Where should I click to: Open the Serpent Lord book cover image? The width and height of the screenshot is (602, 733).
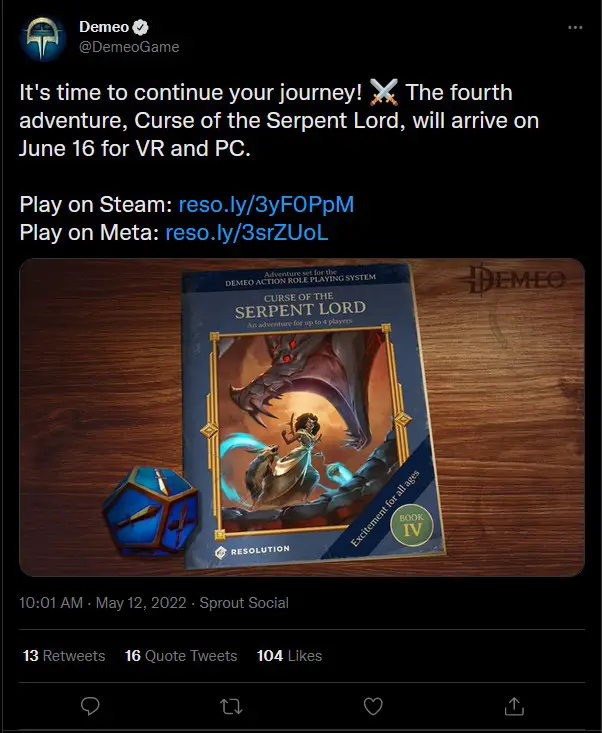coord(302,417)
